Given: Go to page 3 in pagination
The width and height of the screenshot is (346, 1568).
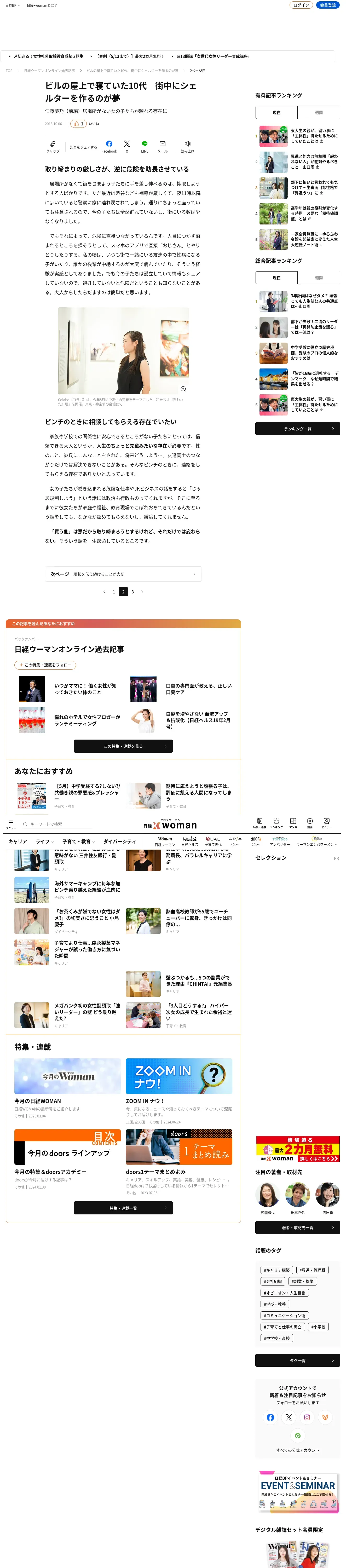Looking at the screenshot, I should point(133,592).
